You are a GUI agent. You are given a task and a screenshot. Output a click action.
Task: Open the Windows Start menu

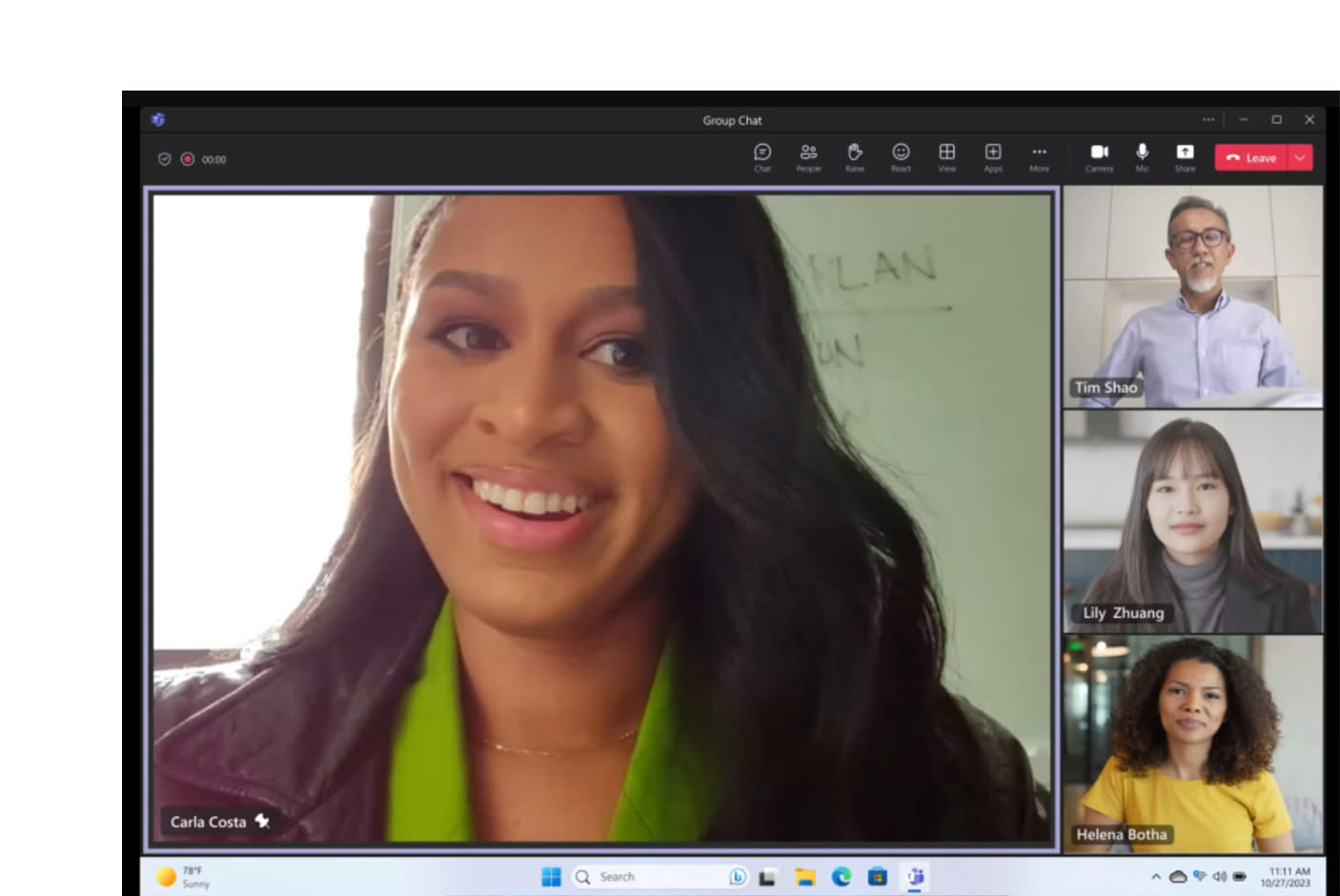point(551,877)
